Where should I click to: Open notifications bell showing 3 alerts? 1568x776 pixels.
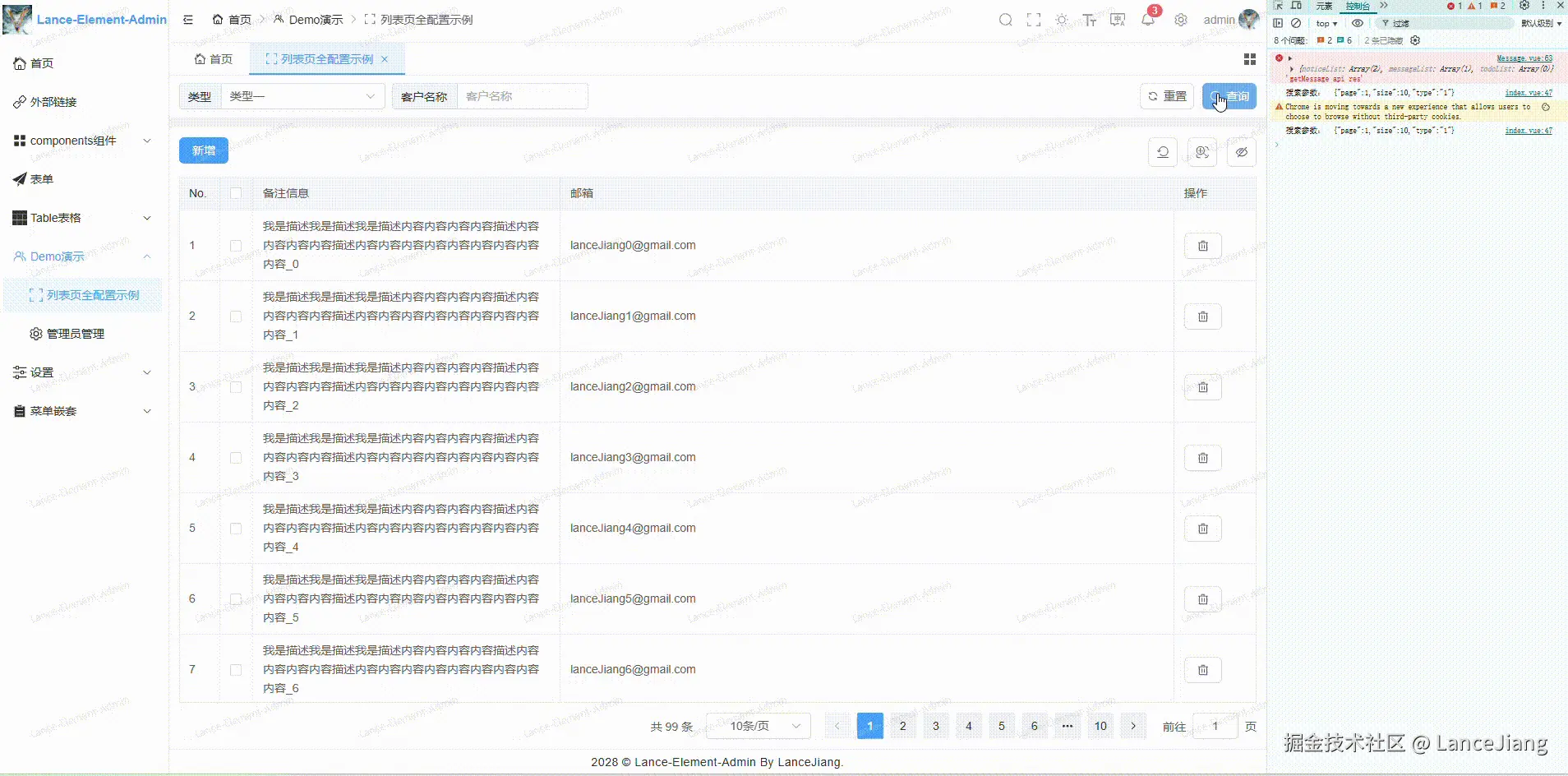(1148, 19)
